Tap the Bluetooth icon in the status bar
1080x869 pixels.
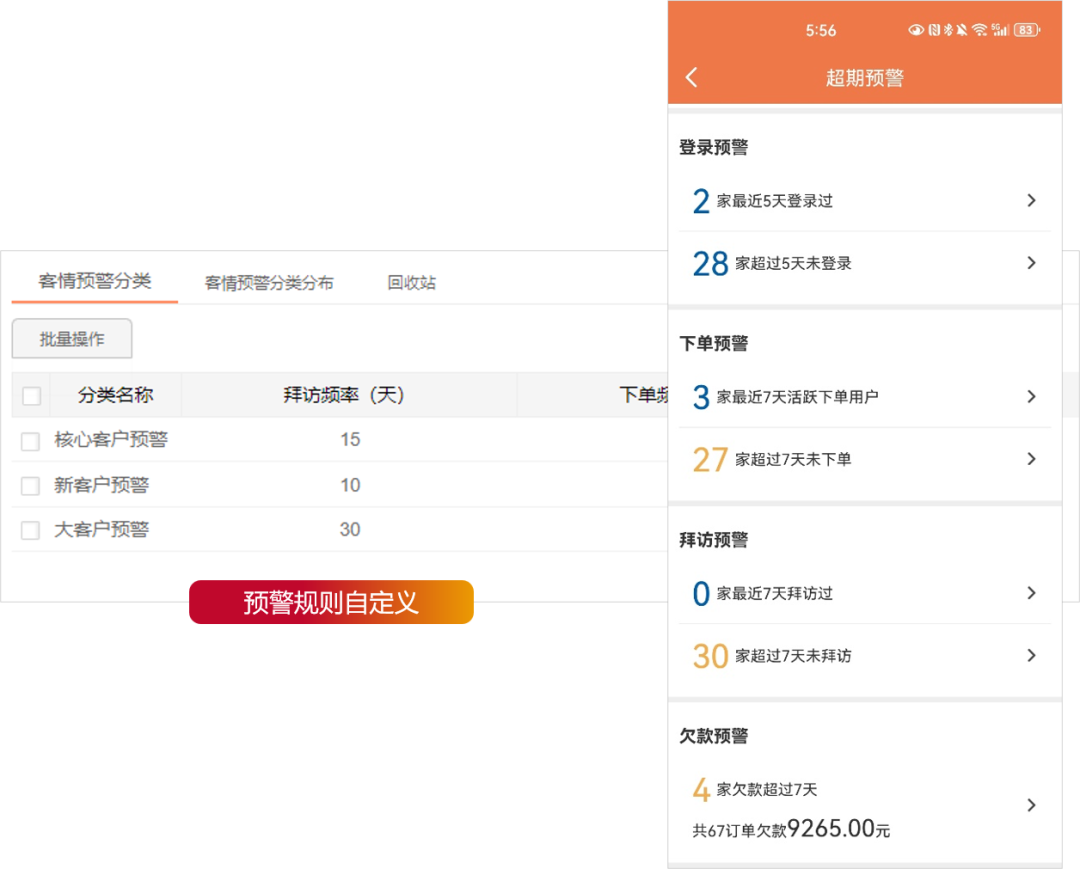point(947,30)
